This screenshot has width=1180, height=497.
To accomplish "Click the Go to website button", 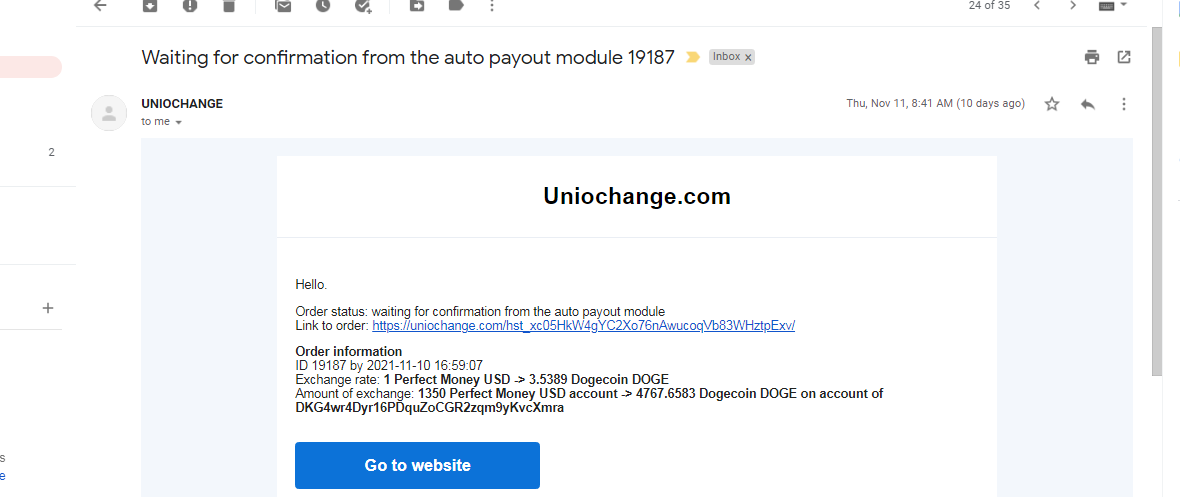I will click(418, 465).
